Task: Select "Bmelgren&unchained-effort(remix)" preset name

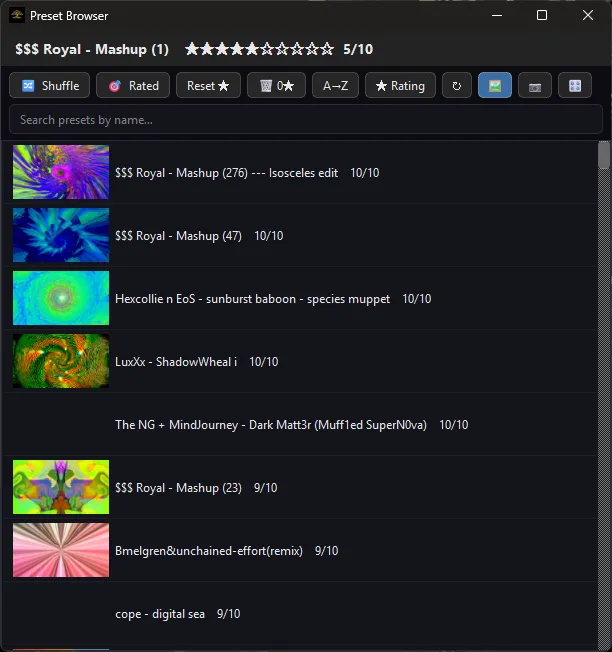Action: (209, 551)
